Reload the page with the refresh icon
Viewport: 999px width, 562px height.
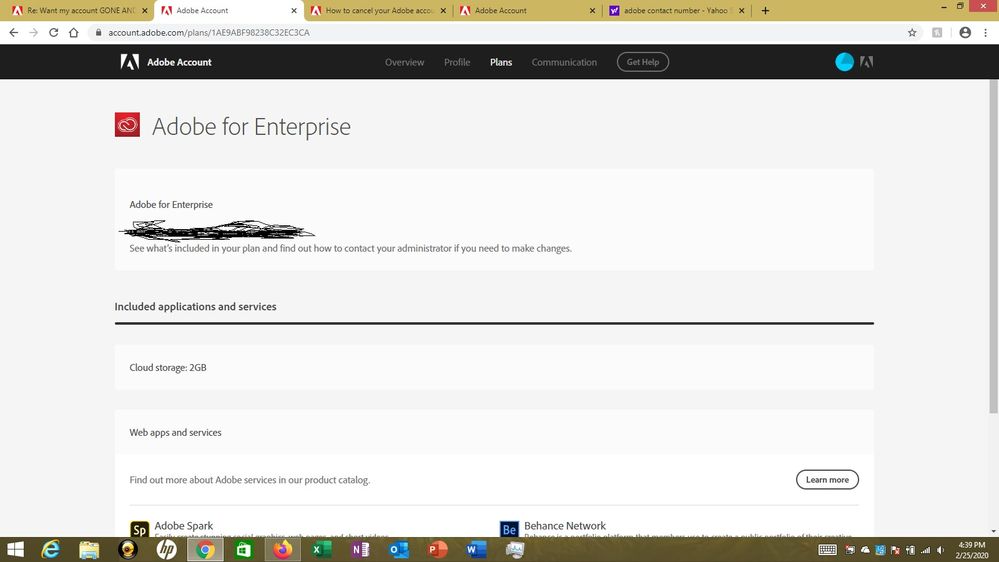click(x=54, y=32)
